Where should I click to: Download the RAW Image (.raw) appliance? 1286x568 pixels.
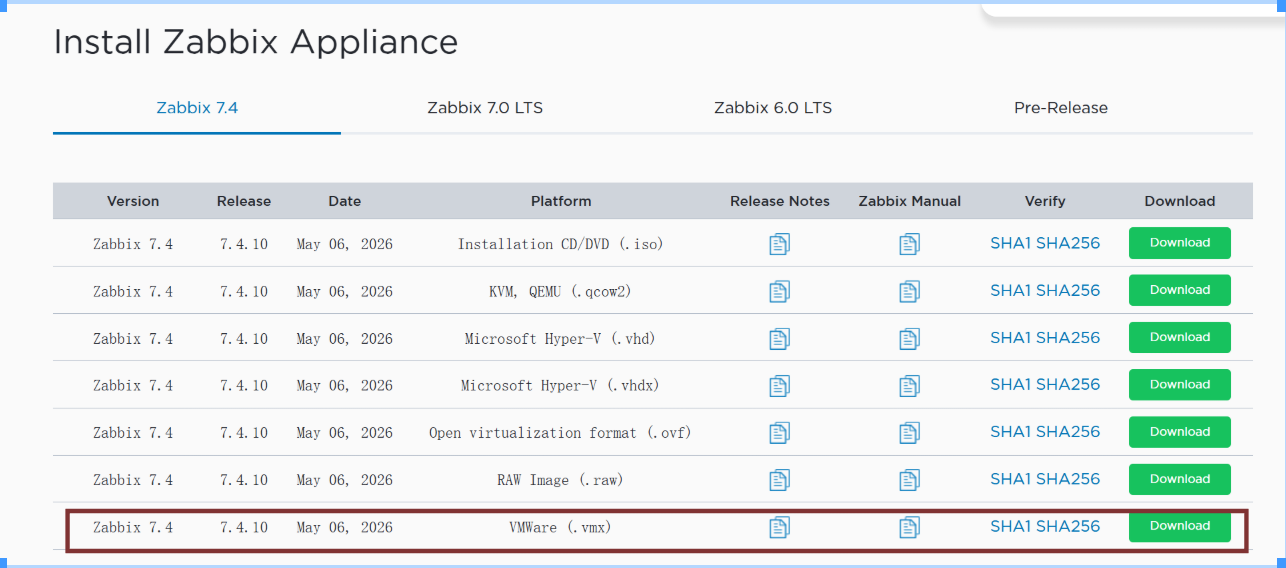coord(1180,479)
